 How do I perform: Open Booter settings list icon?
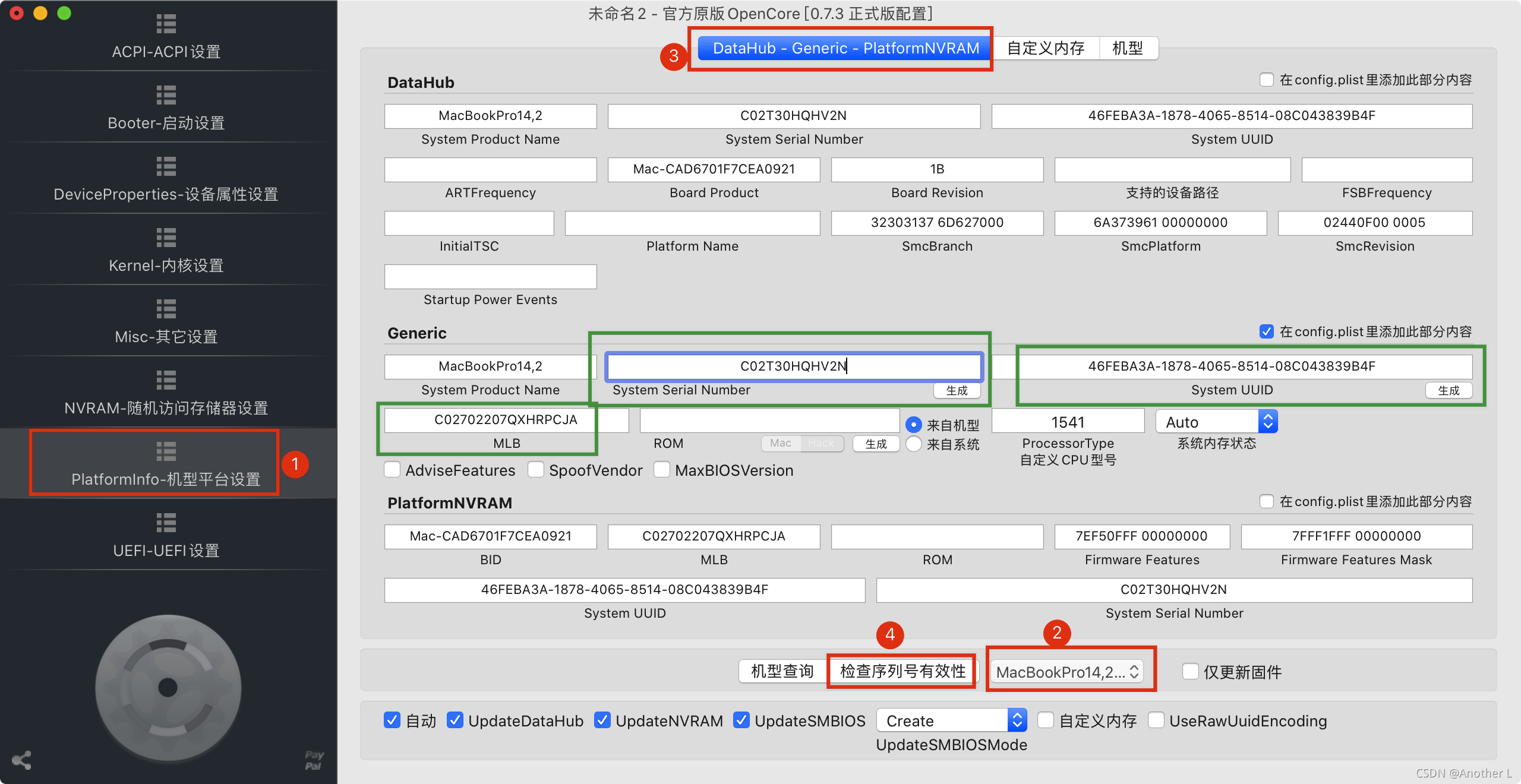coord(166,95)
